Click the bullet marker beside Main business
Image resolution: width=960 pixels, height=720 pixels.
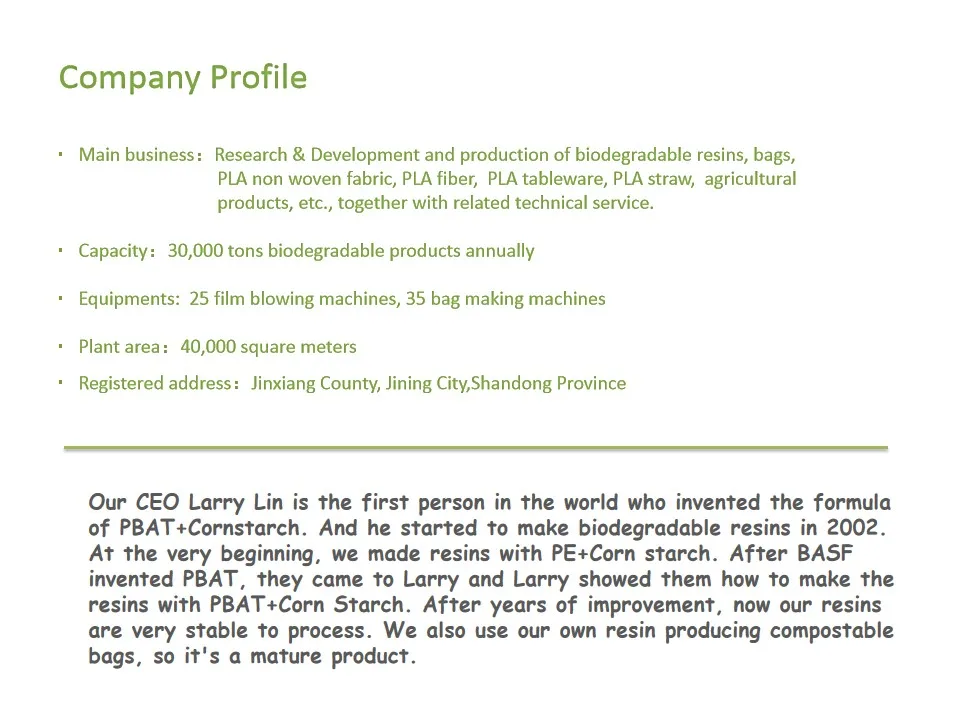tap(61, 154)
